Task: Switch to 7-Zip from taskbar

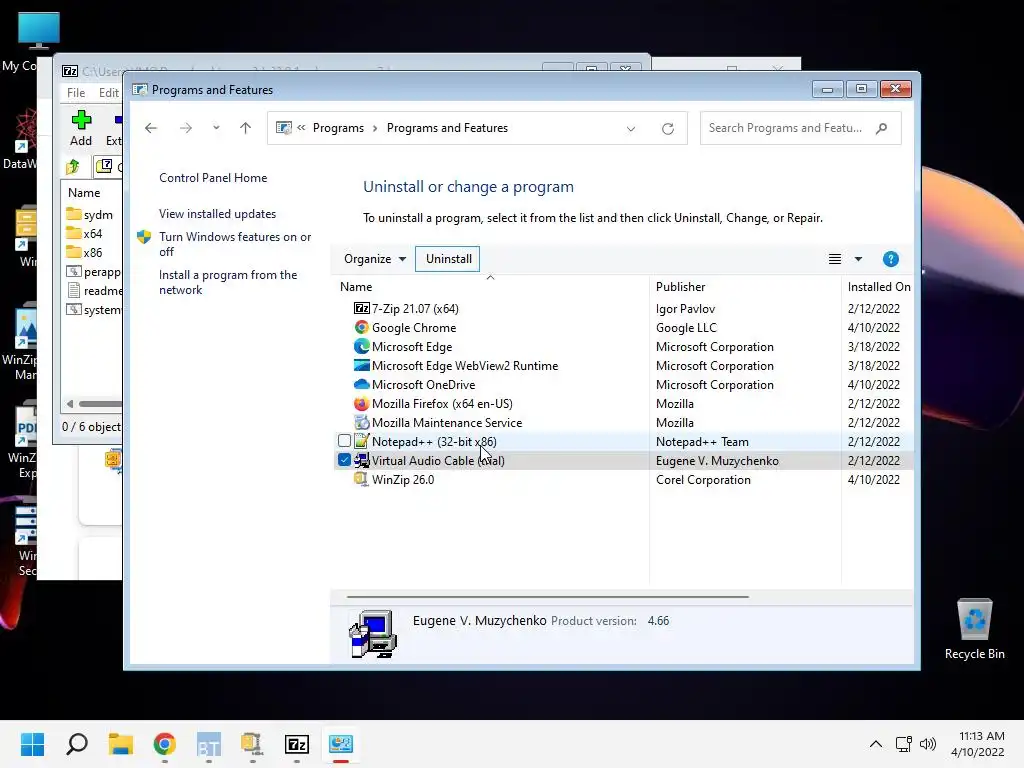Action: (296, 744)
